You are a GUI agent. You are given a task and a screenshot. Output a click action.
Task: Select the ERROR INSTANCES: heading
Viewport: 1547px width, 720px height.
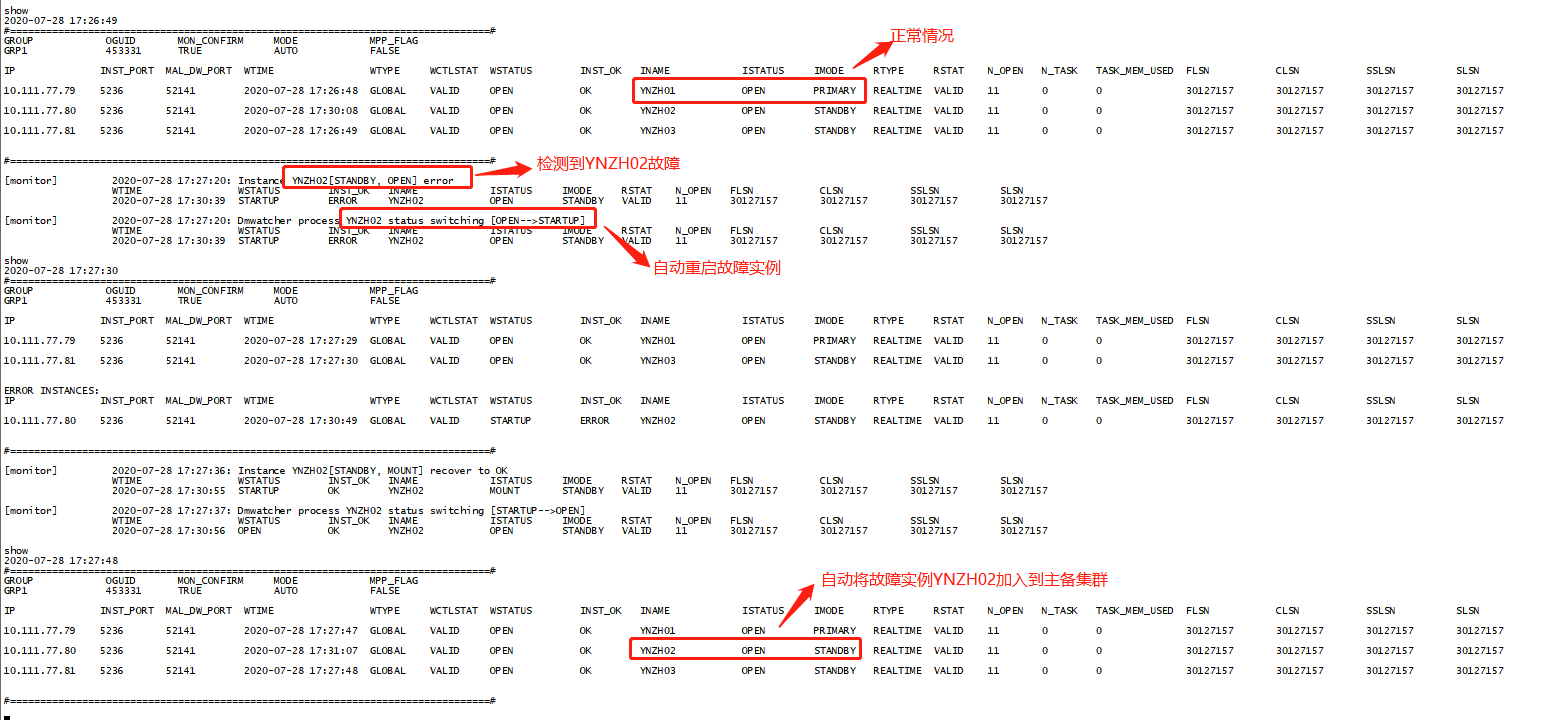point(51,391)
